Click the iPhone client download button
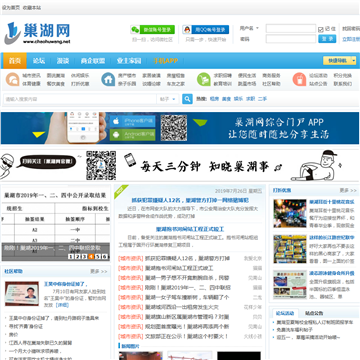The height and width of the screenshot is (360, 360). pyautogui.click(x=133, y=121)
